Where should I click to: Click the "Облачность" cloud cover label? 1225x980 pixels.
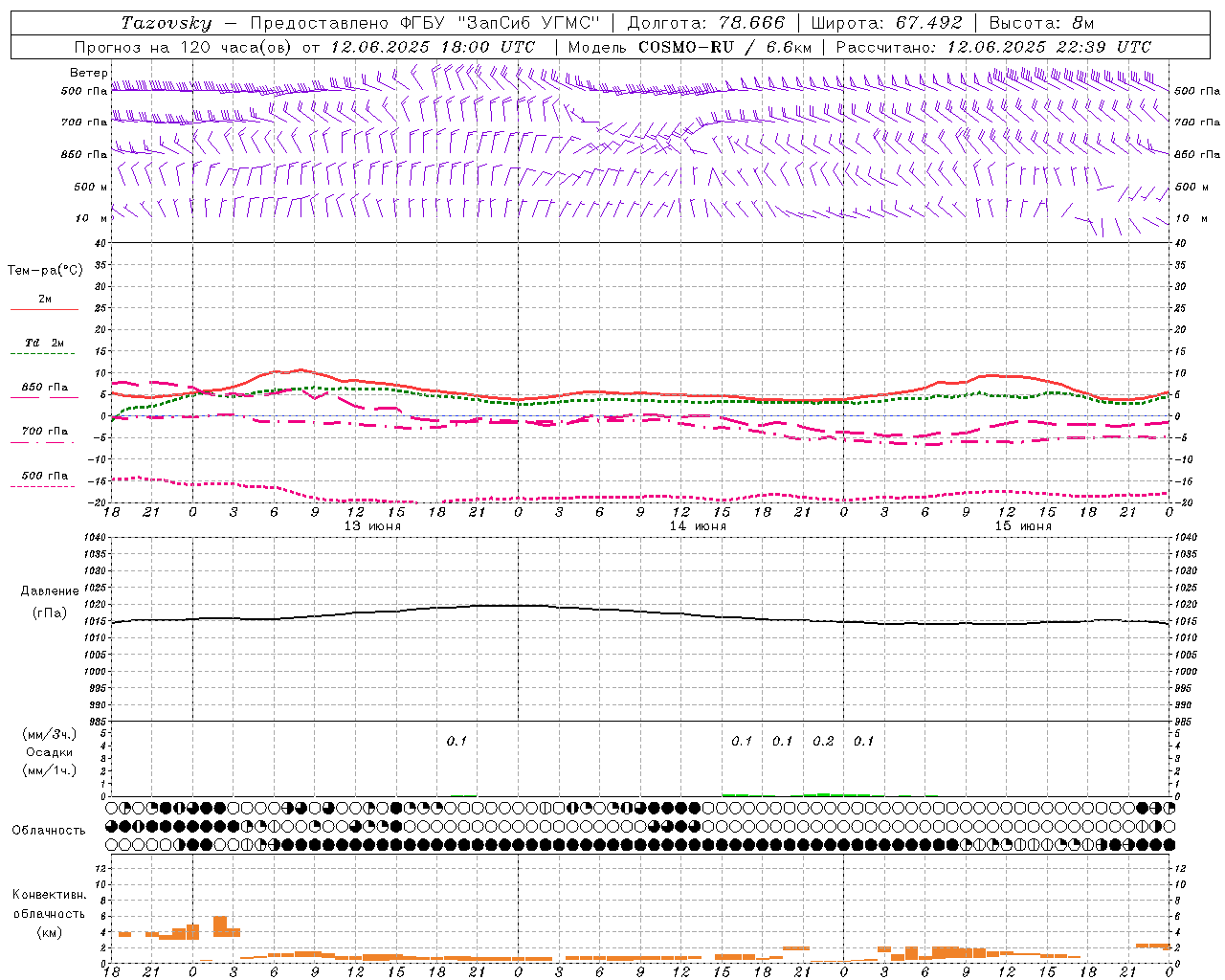[x=49, y=830]
